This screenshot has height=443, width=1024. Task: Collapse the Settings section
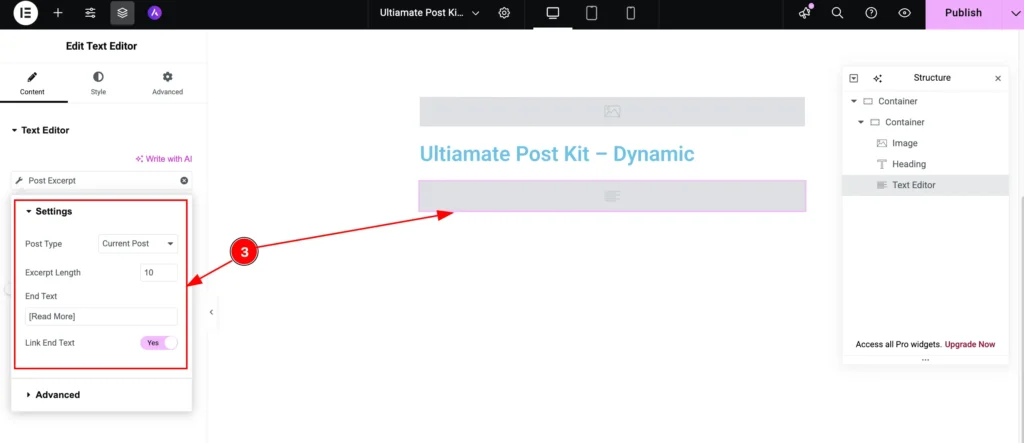53,212
